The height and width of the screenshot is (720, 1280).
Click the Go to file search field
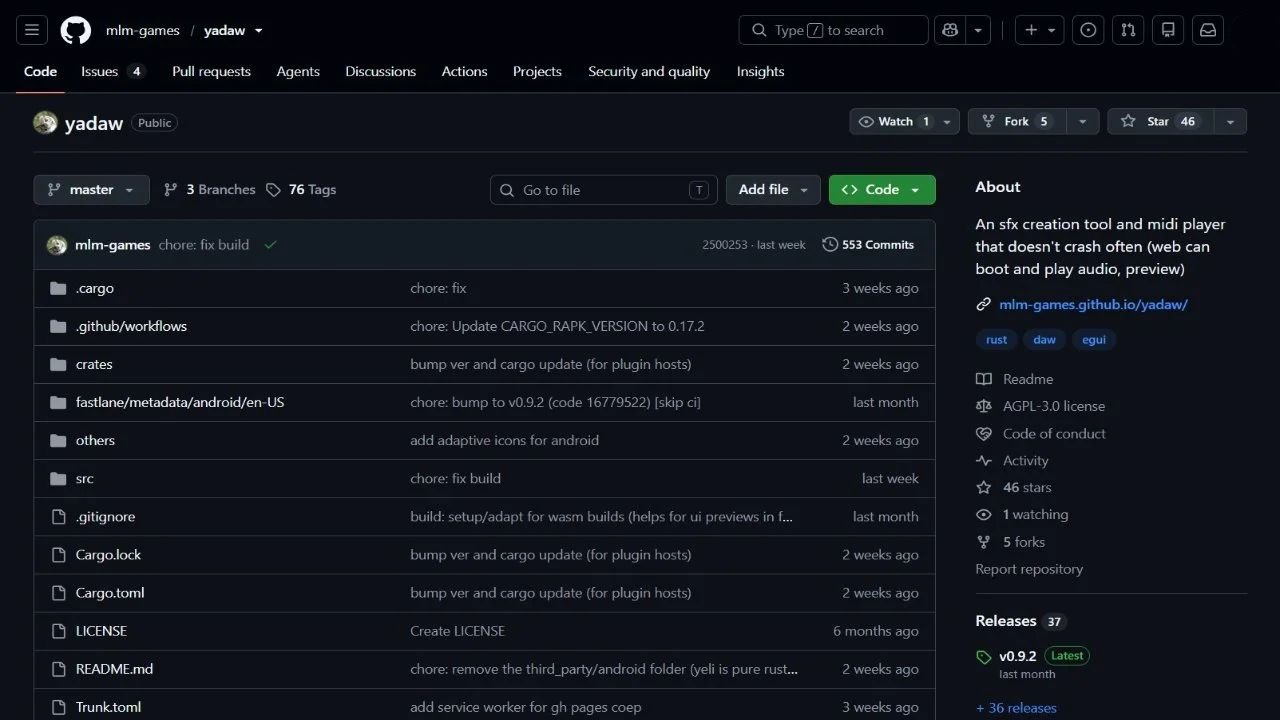tap(604, 190)
